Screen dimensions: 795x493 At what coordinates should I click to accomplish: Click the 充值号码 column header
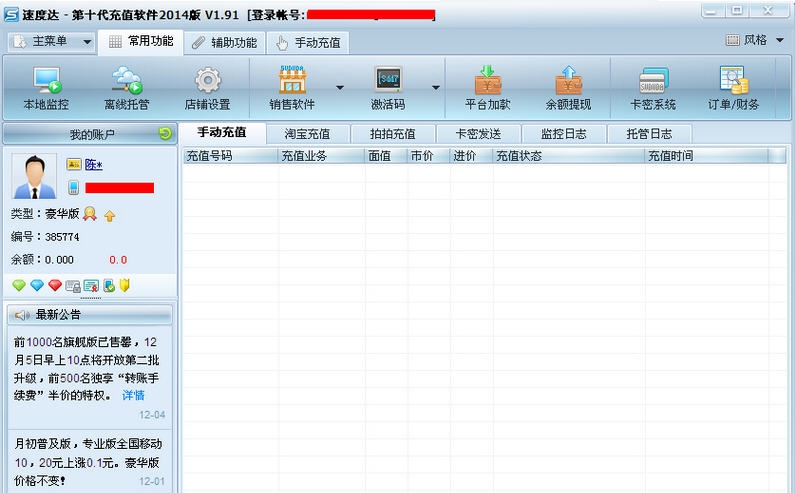[230, 156]
